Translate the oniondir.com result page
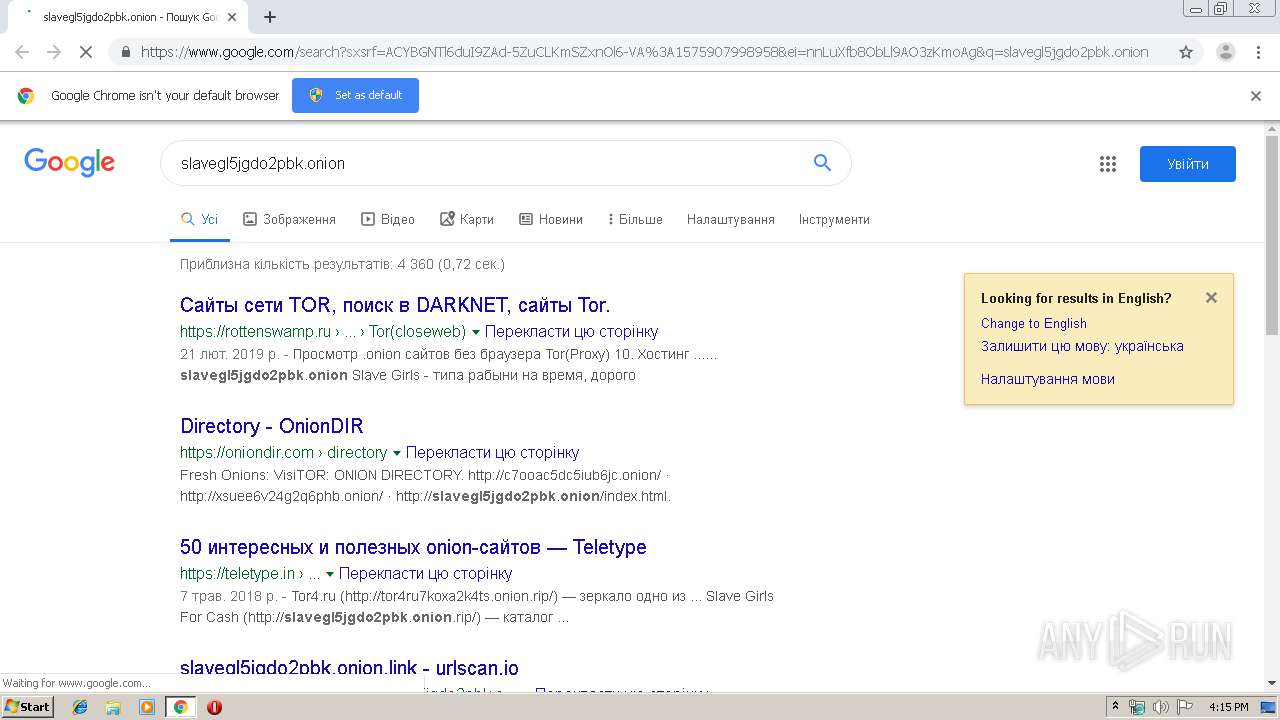 click(x=492, y=453)
